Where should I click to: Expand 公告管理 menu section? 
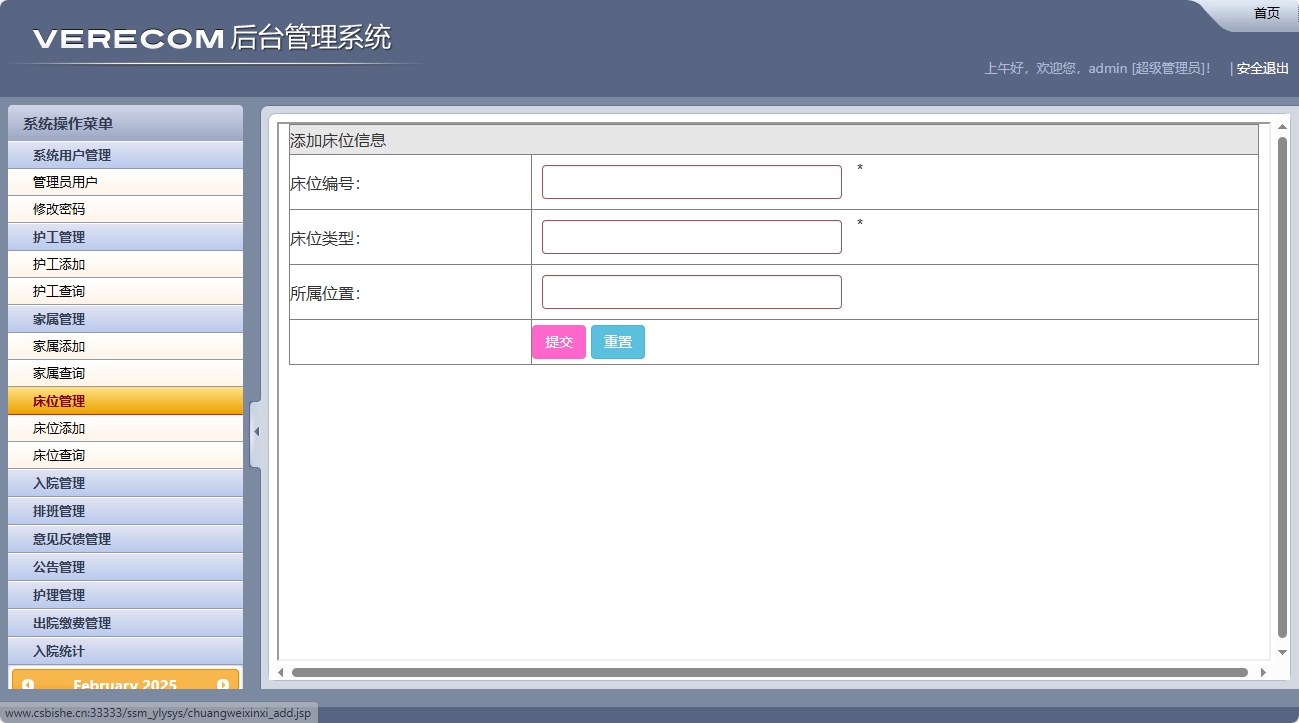[125, 567]
